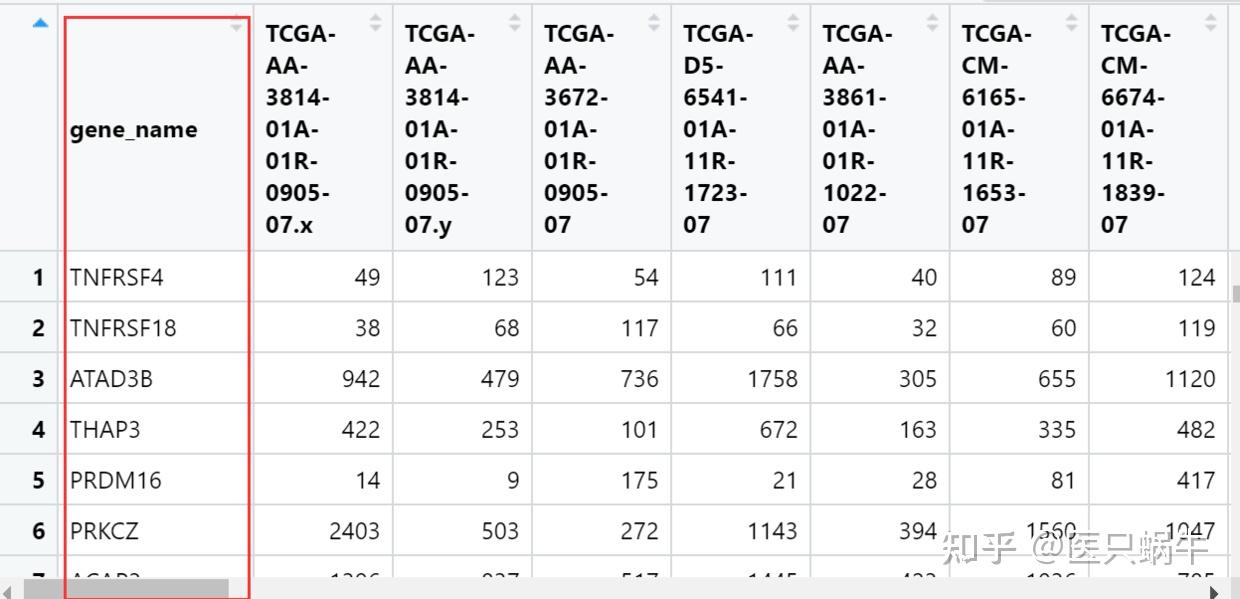
Task: Sort TCGA-AA-3672 column arrows
Action: click(x=654, y=23)
